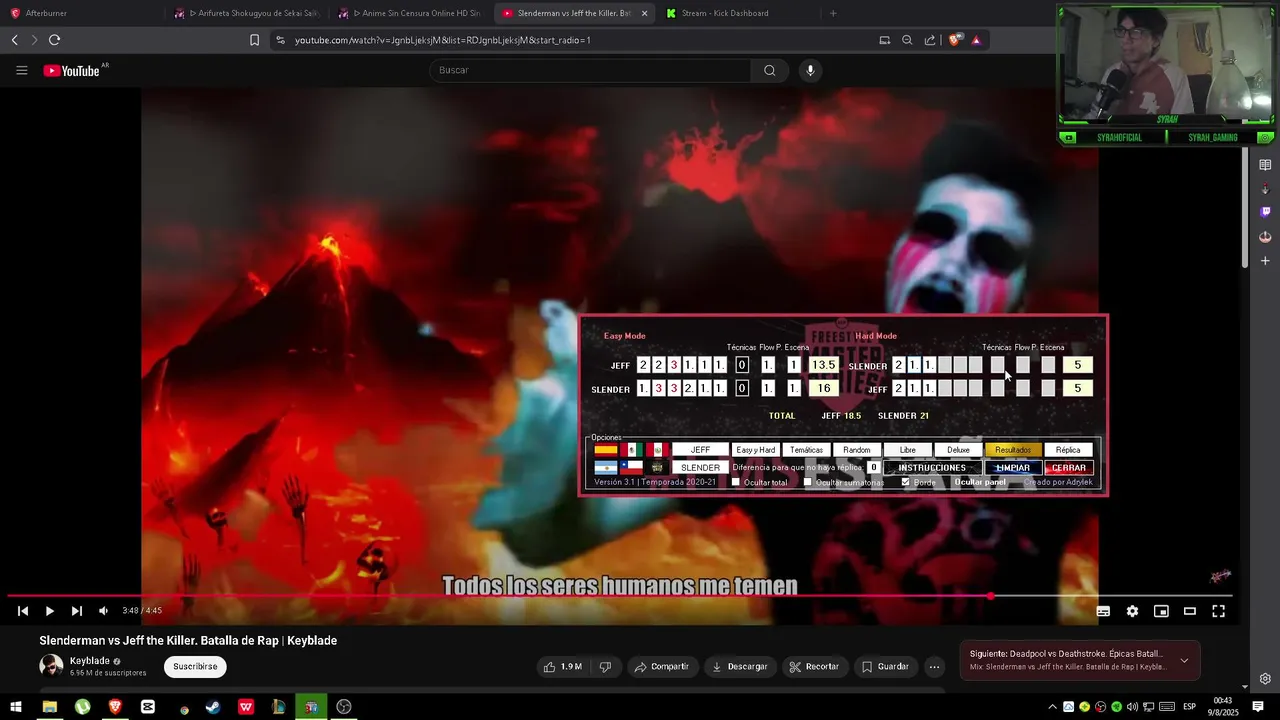Select the Easy y Hard mode button
The image size is (1280, 720).
[x=756, y=450]
